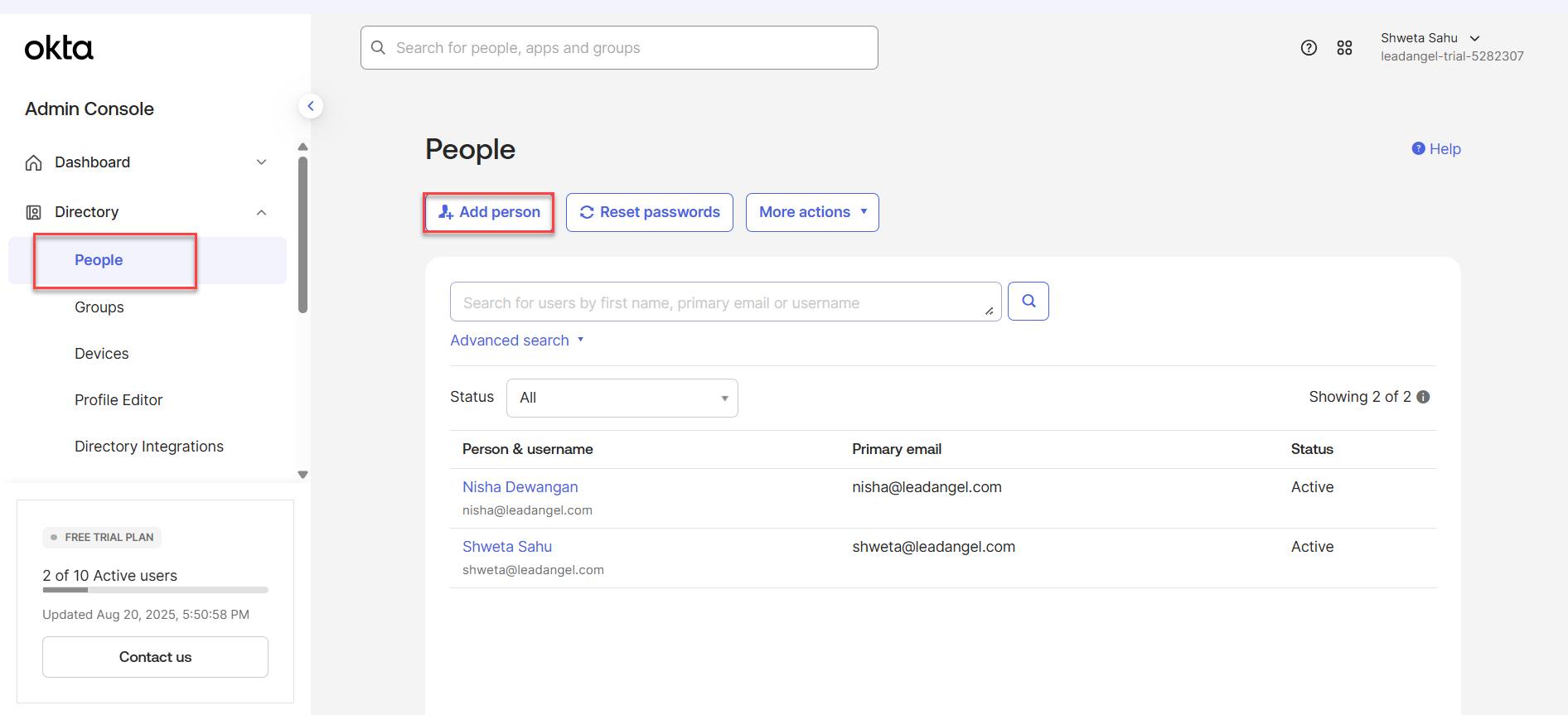
Task: Click the Dashboard home icon
Action: point(34,162)
